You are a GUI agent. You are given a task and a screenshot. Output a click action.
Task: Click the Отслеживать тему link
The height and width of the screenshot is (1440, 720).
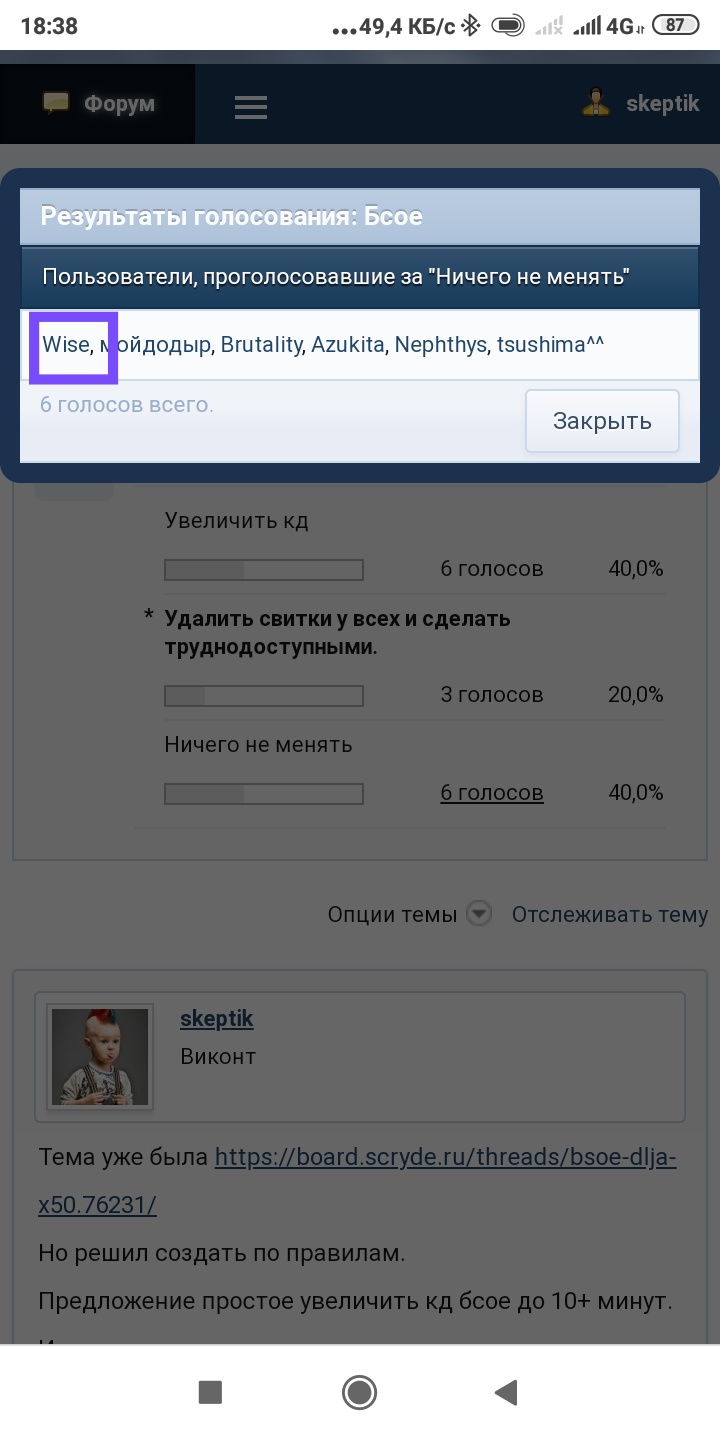(610, 914)
